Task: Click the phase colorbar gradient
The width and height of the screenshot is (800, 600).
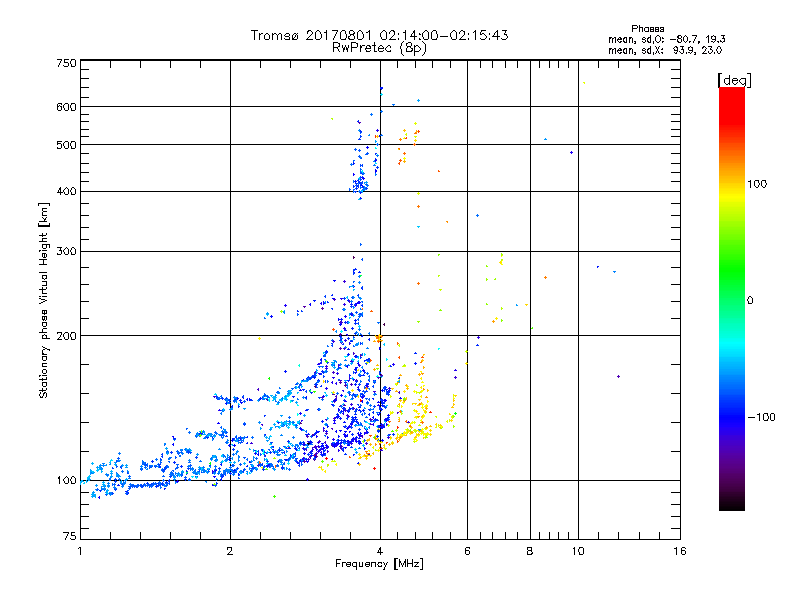Action: point(732,298)
